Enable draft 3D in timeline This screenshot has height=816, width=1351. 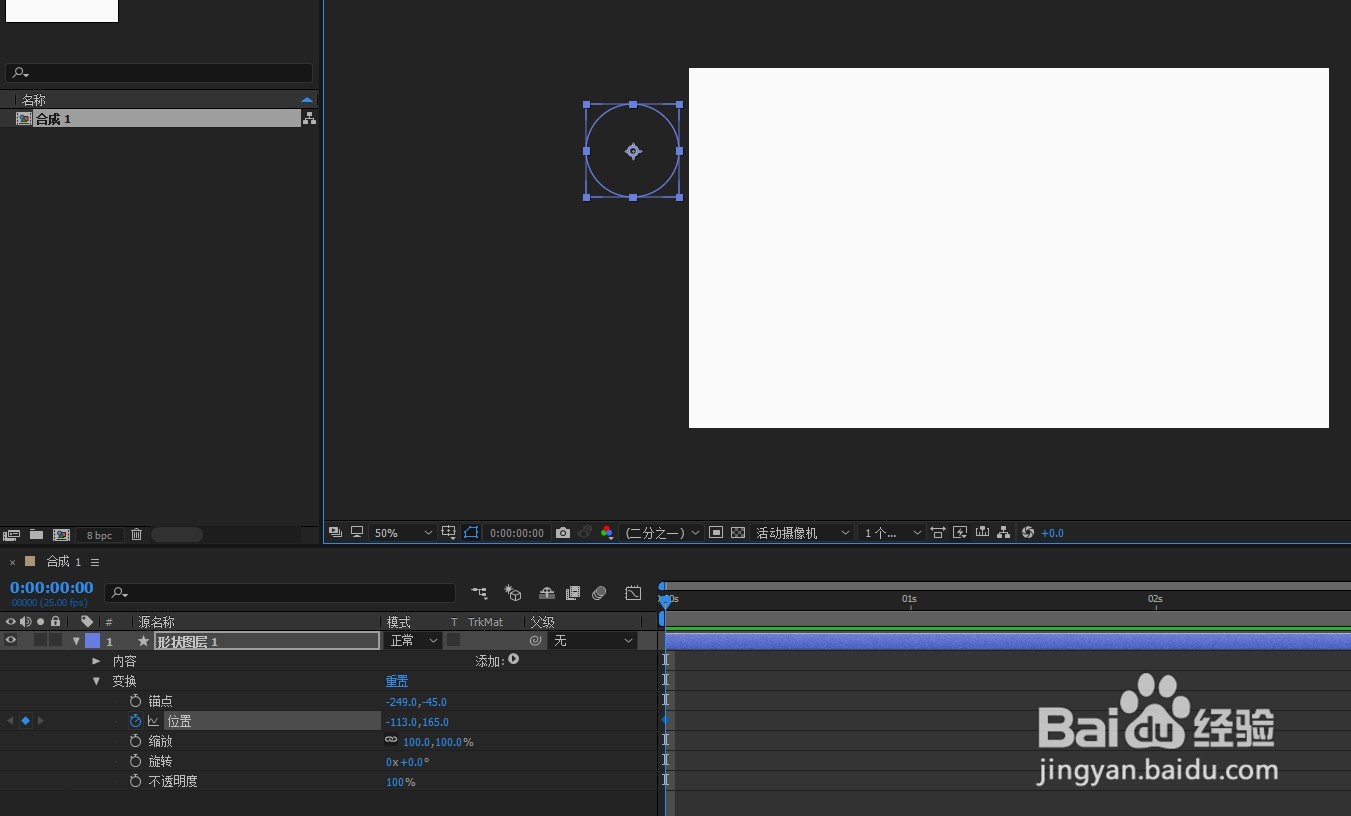coord(513,593)
